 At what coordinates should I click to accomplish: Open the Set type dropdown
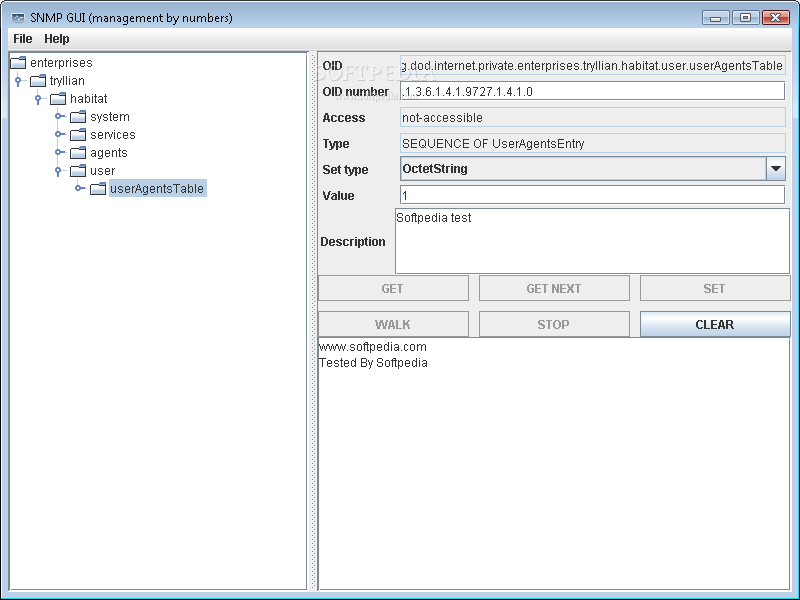coord(776,169)
